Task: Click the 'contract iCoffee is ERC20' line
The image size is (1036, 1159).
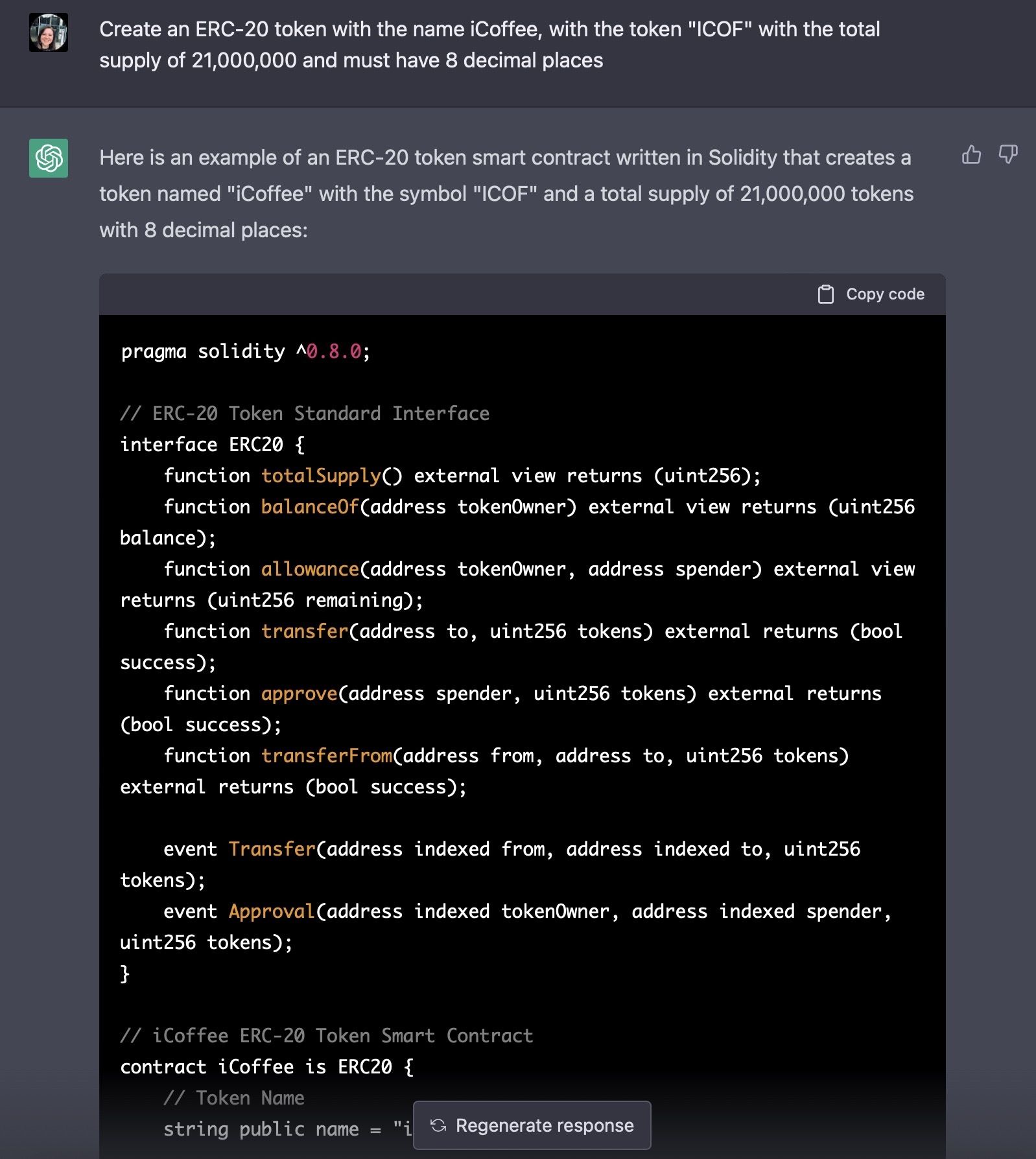Action: point(266,1067)
